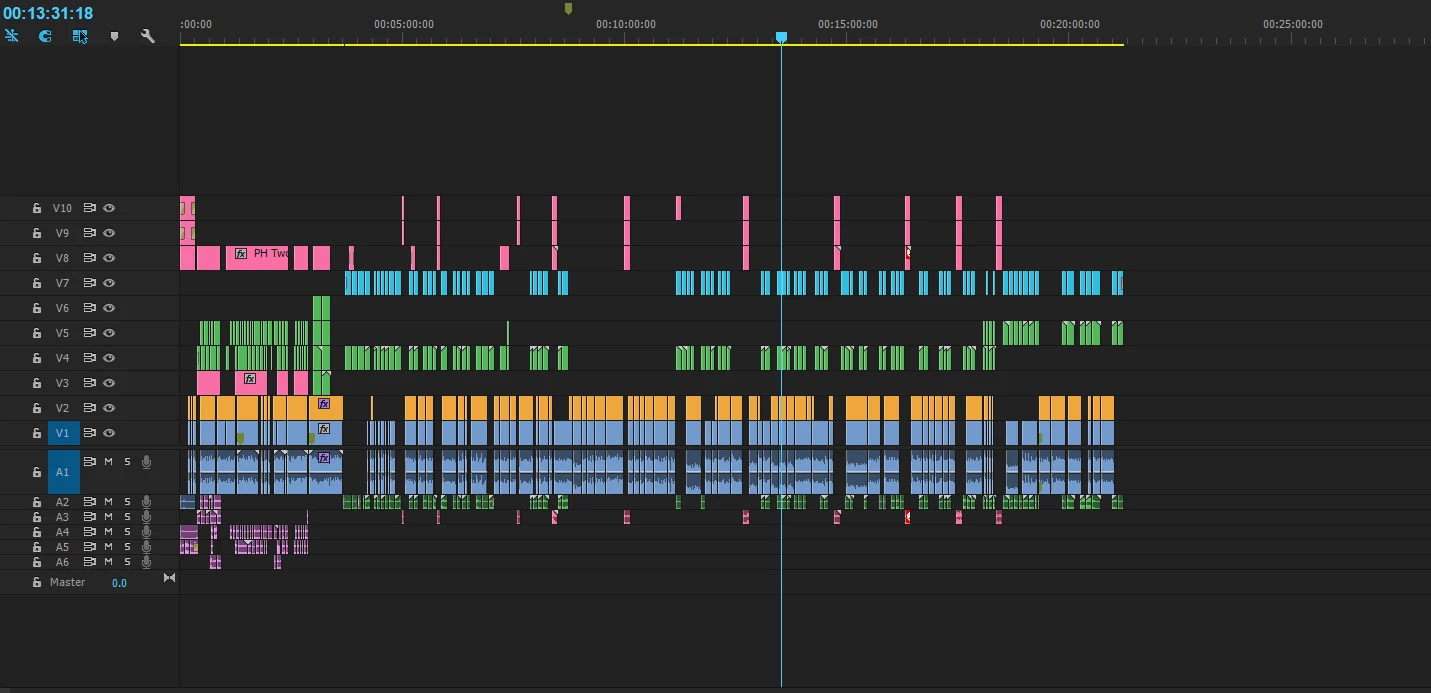Toggle Linked Selection icon

pos(80,36)
